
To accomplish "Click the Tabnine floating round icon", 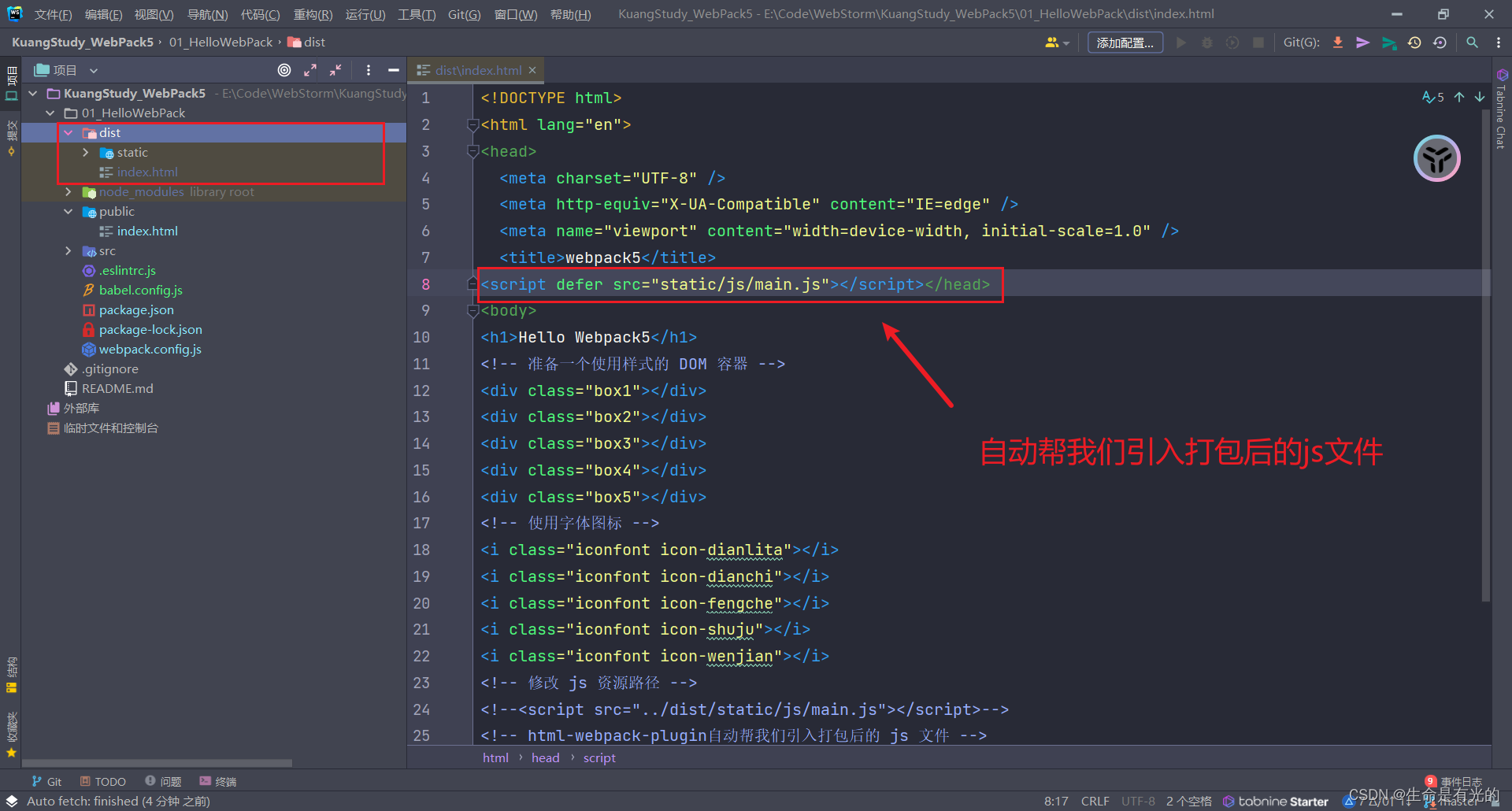I will [x=1437, y=158].
